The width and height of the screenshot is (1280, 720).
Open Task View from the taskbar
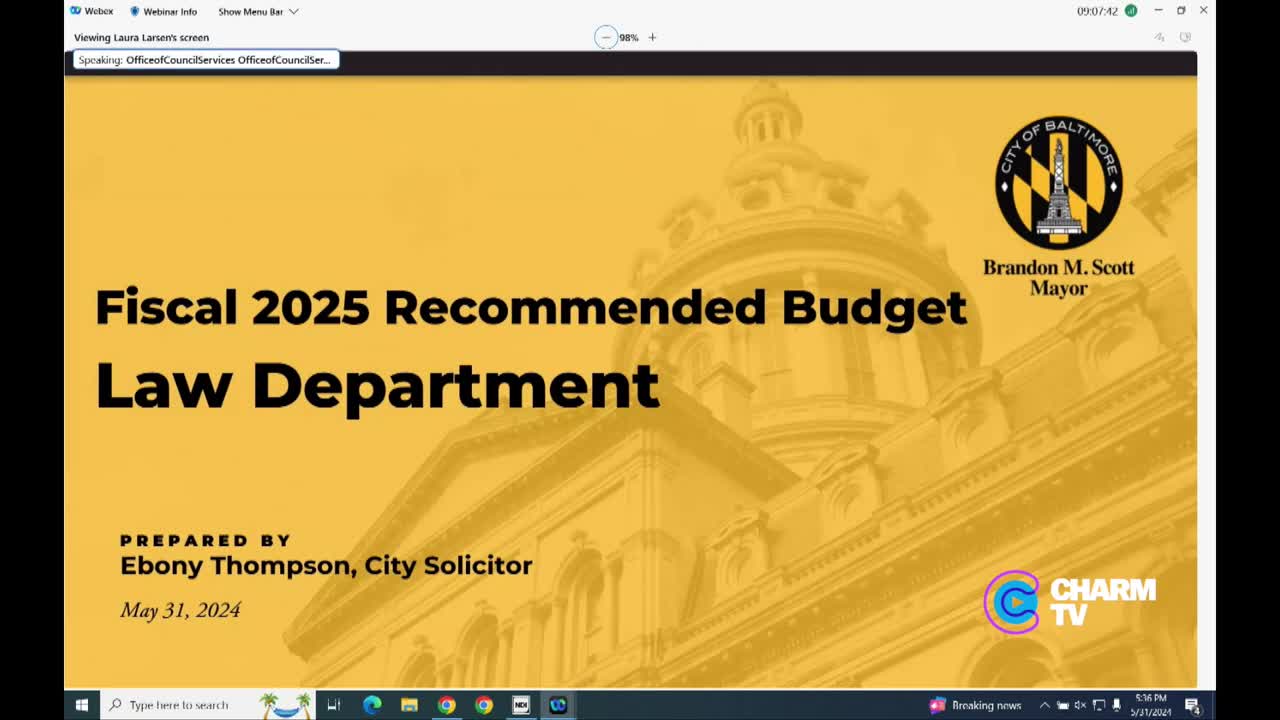[334, 705]
